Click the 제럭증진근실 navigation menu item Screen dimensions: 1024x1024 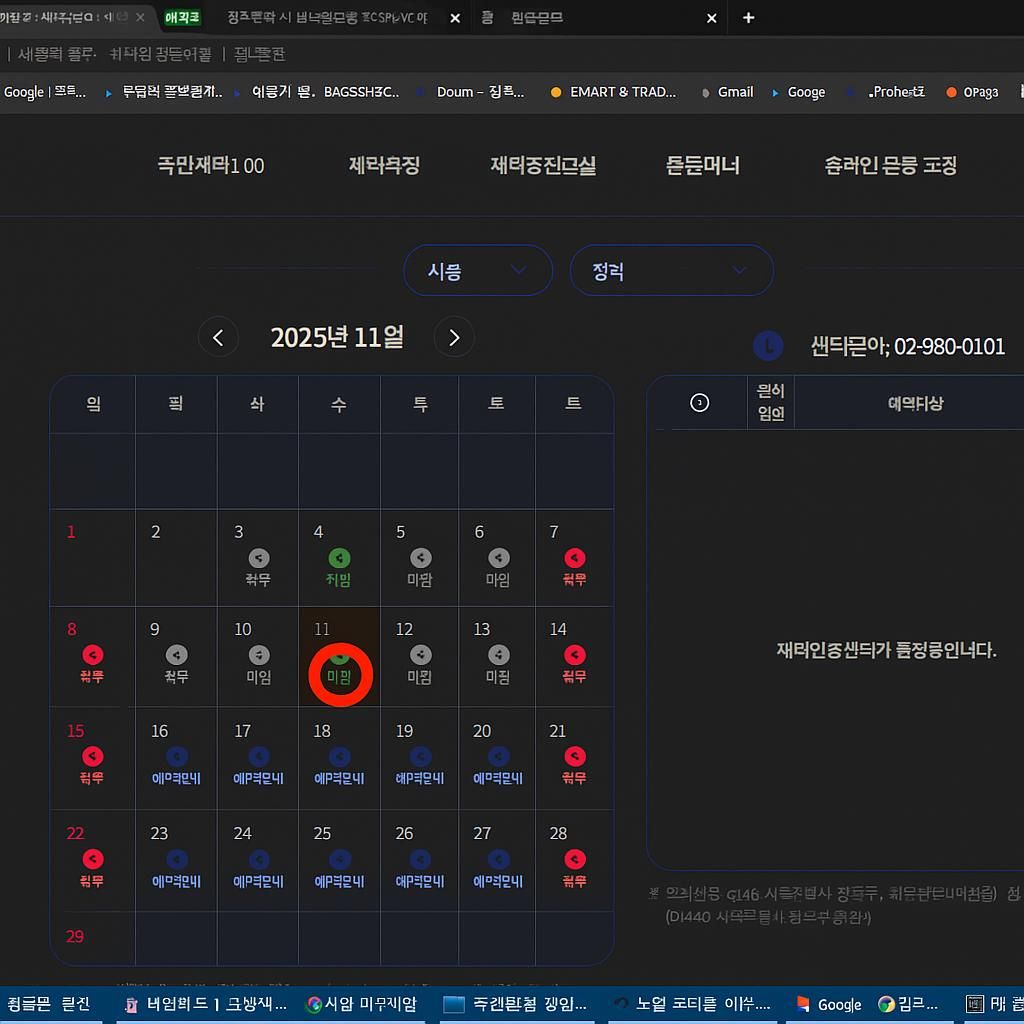(x=543, y=166)
